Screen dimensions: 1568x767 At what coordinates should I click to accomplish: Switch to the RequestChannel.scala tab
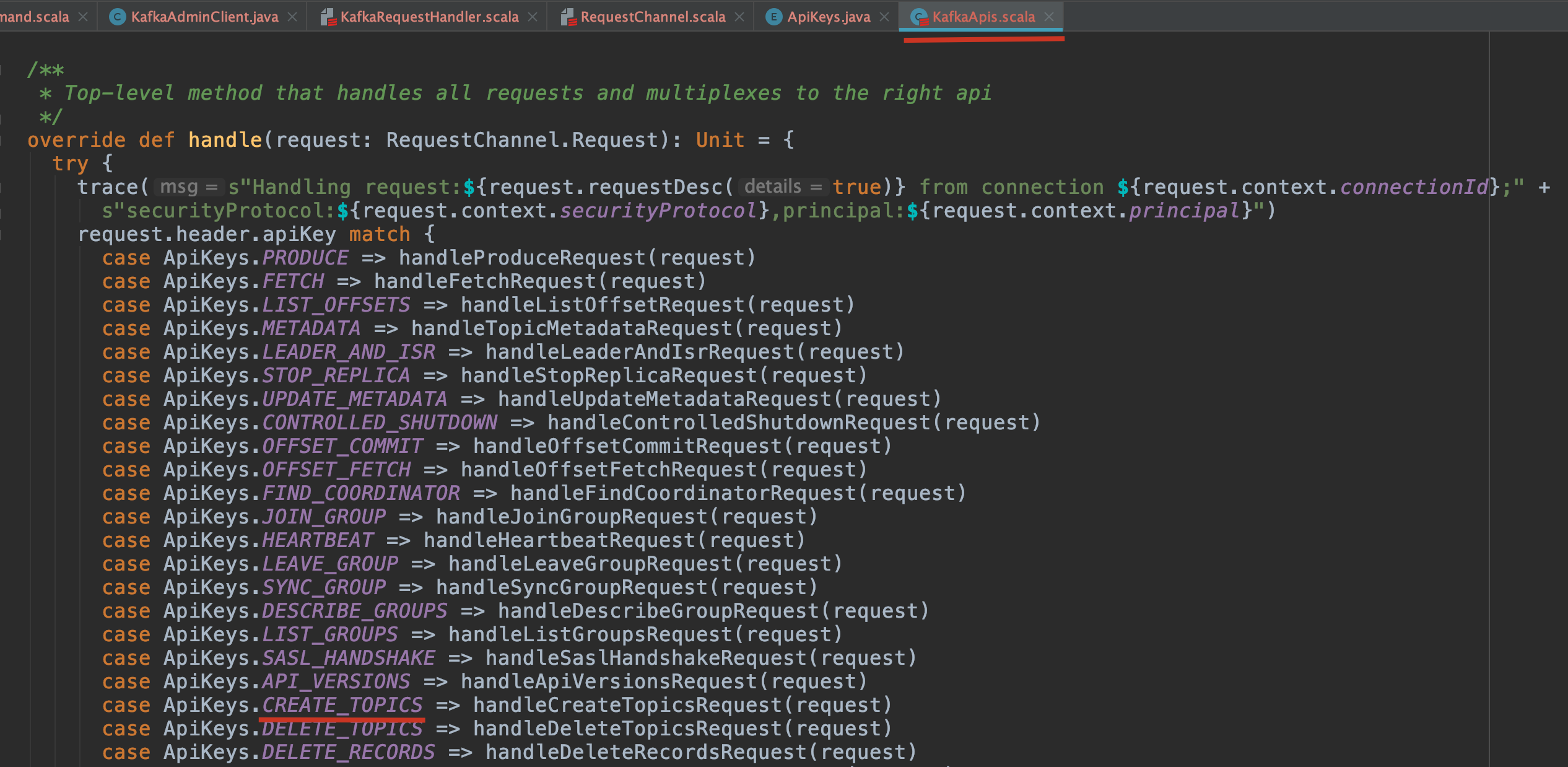pyautogui.click(x=653, y=17)
